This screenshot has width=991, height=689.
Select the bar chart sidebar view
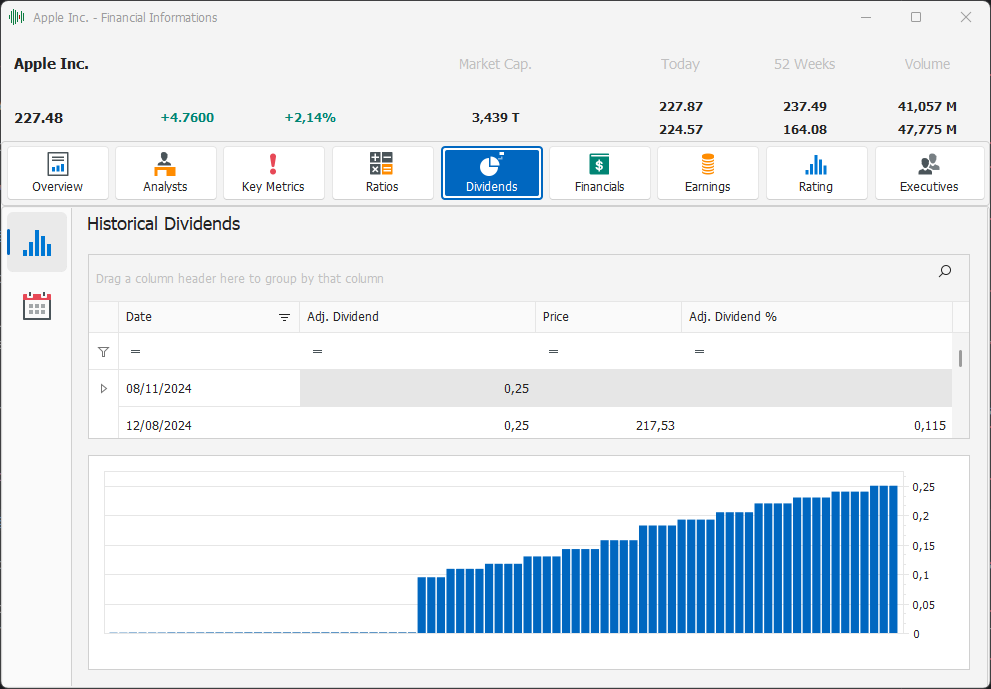pyautogui.click(x=37, y=242)
